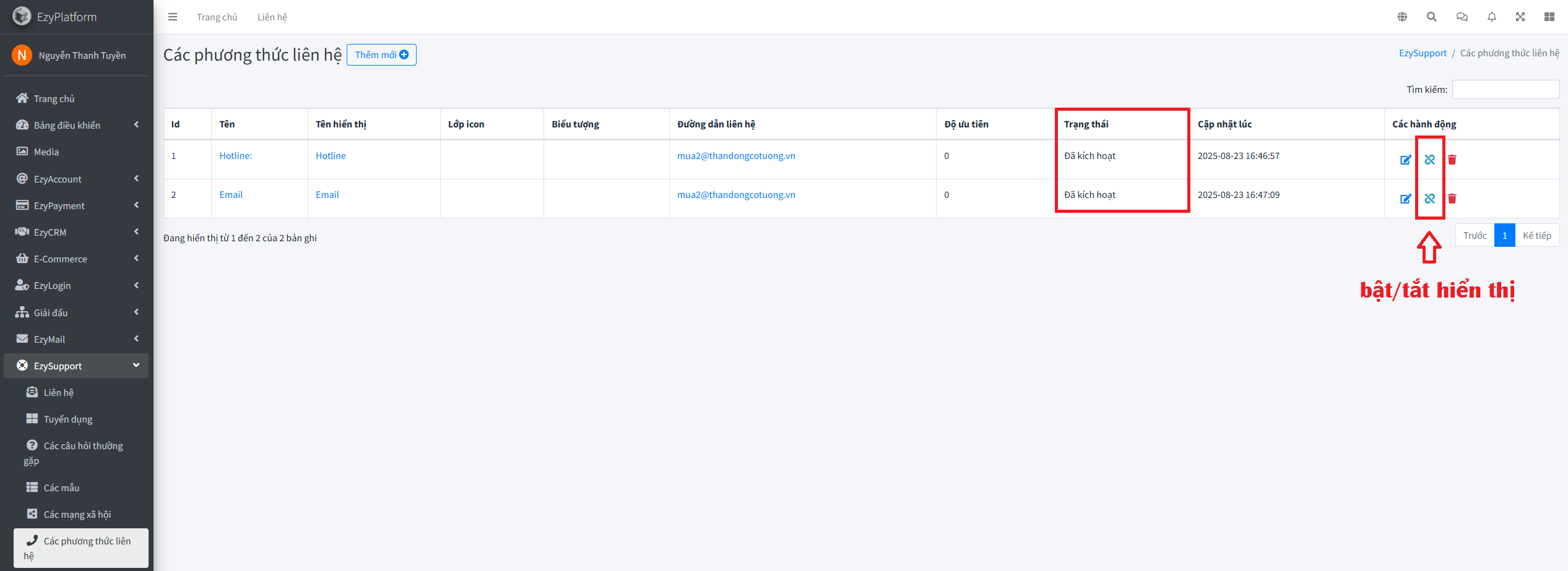Click the hamburger menu icon to collapse sidebar
The image size is (1568, 571).
(173, 17)
